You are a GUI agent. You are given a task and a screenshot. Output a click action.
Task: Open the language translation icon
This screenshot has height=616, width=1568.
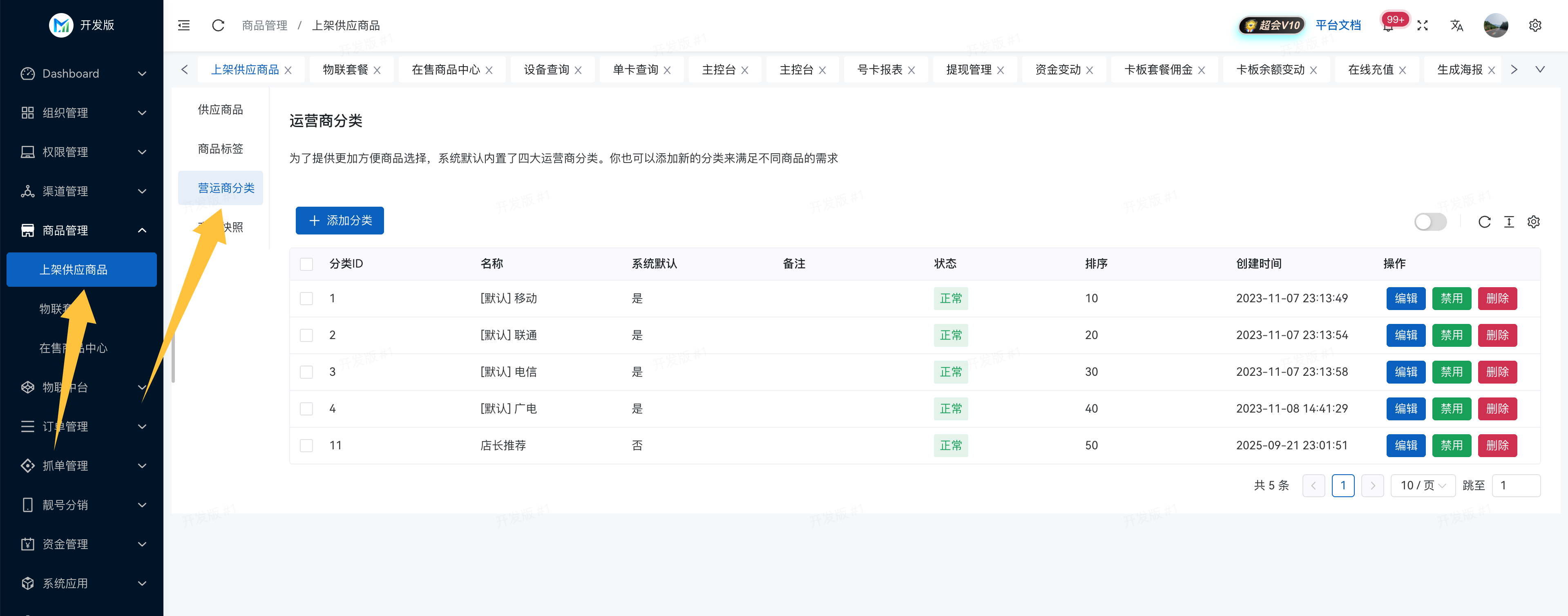[1456, 25]
